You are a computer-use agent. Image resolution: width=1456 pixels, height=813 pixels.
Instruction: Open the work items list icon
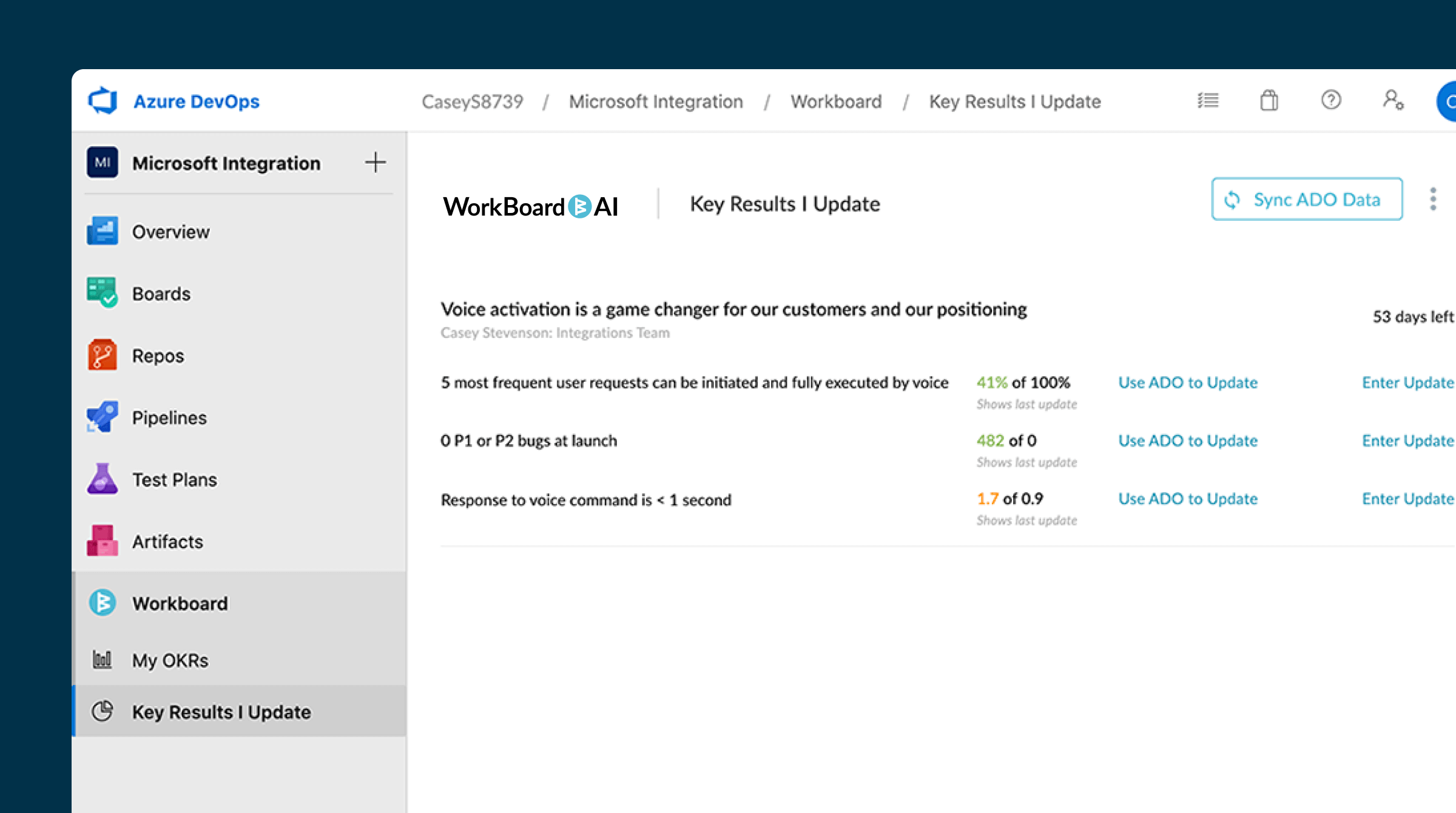(1208, 101)
